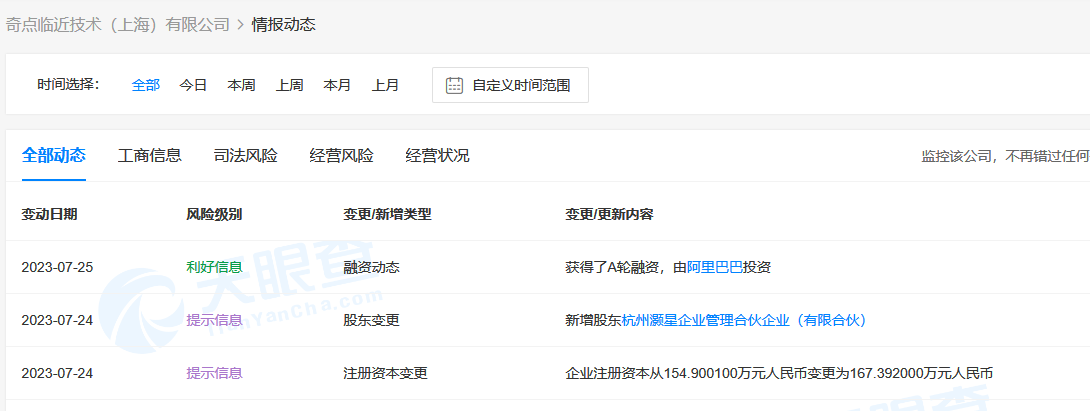
Task: Click 变动日期 column header
Action: point(49,214)
